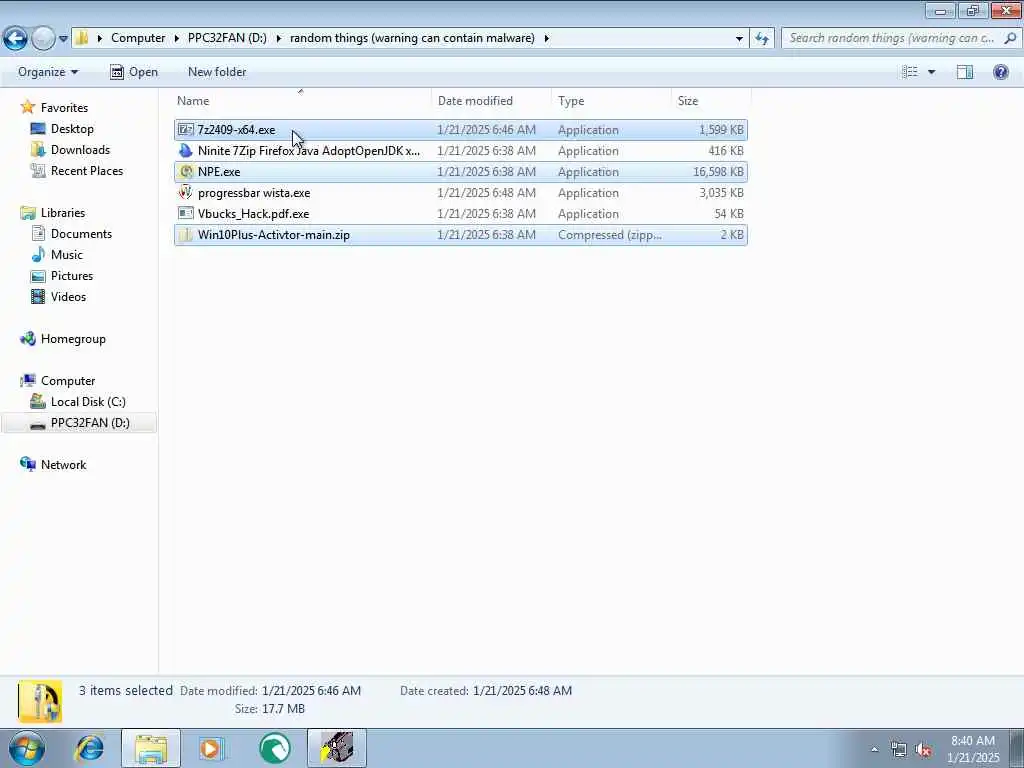This screenshot has height=768, width=1024.
Task: Sort by the Name column header
Action: [301, 101]
